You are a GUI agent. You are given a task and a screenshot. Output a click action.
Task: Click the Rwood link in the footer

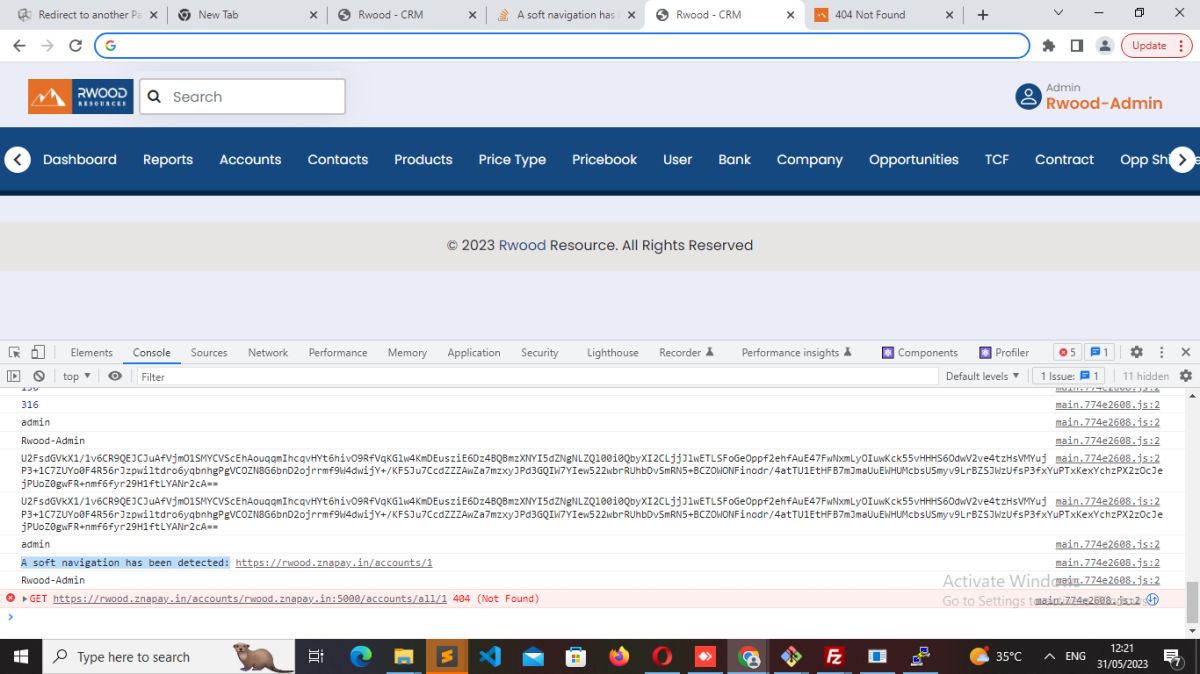(522, 245)
